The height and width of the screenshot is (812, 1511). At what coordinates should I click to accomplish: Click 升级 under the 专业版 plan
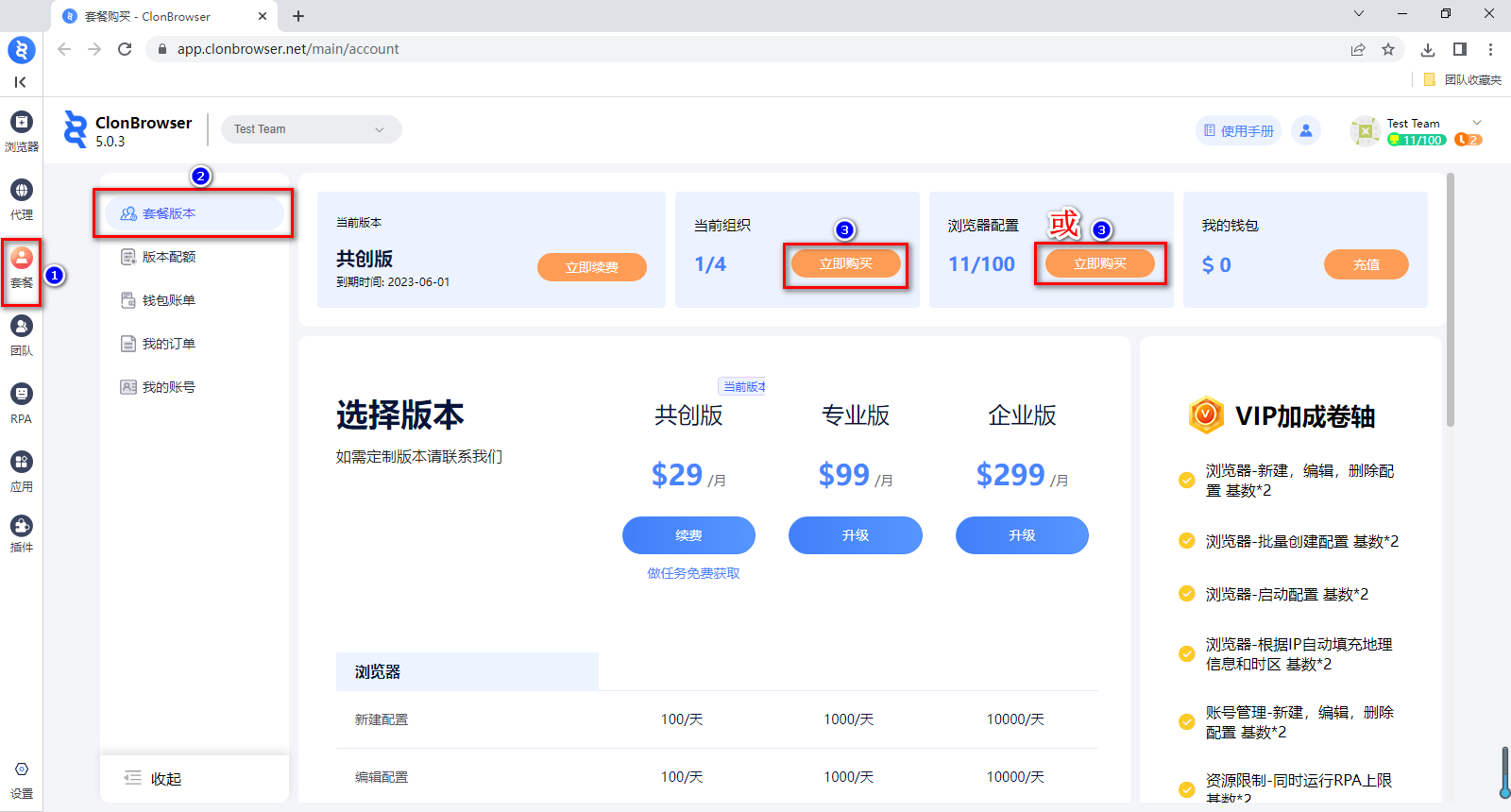pyautogui.click(x=856, y=535)
